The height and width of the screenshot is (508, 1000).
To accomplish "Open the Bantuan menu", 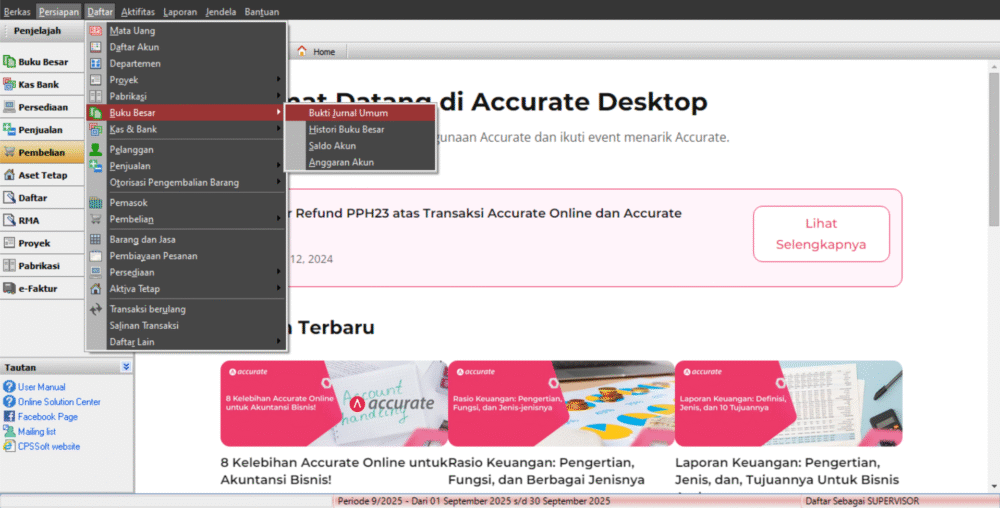I will pyautogui.click(x=261, y=11).
